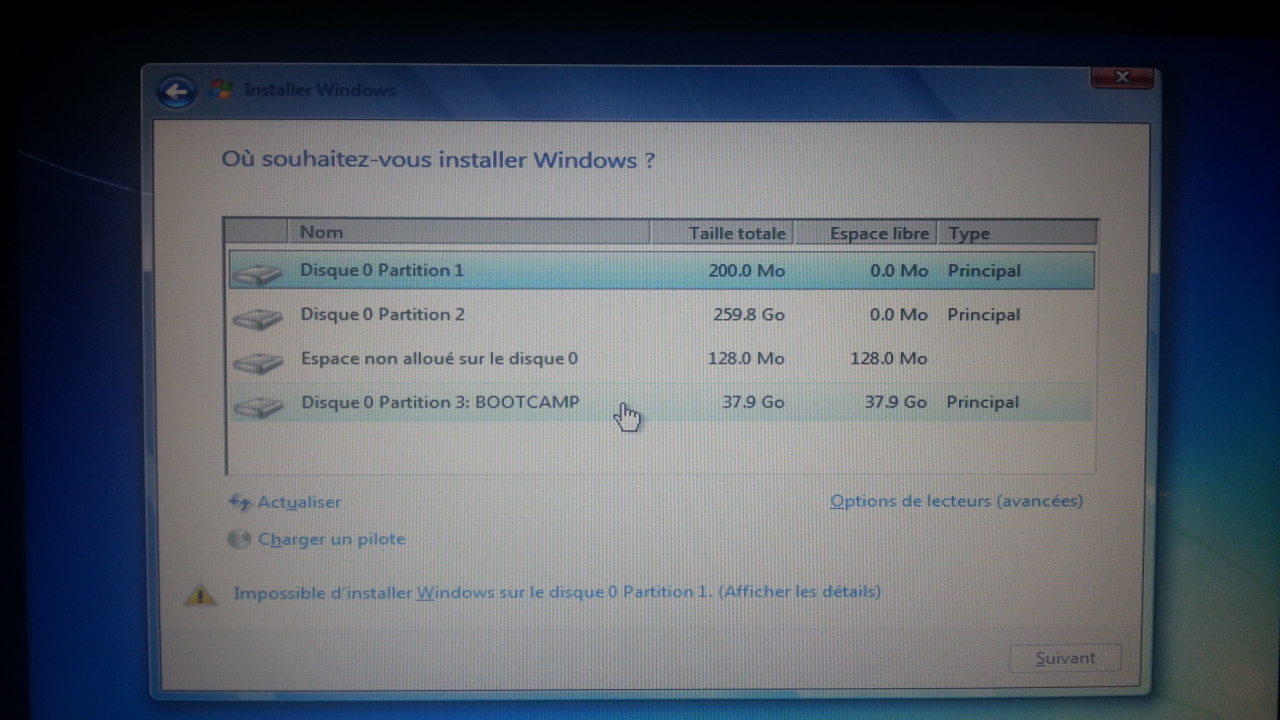The width and height of the screenshot is (1280, 720).
Task: Click the Principal type of Partition 1
Action: tap(984, 271)
